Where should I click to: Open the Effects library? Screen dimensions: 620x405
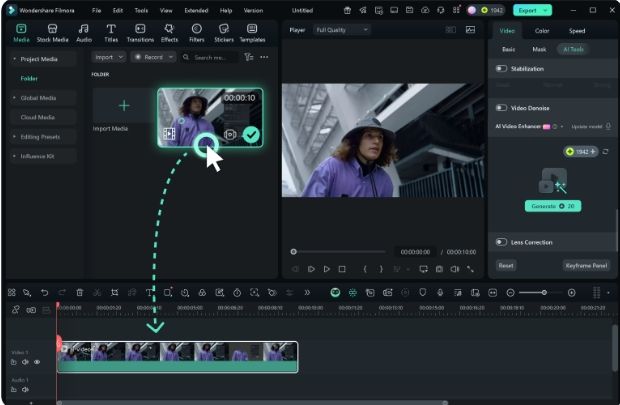(168, 32)
